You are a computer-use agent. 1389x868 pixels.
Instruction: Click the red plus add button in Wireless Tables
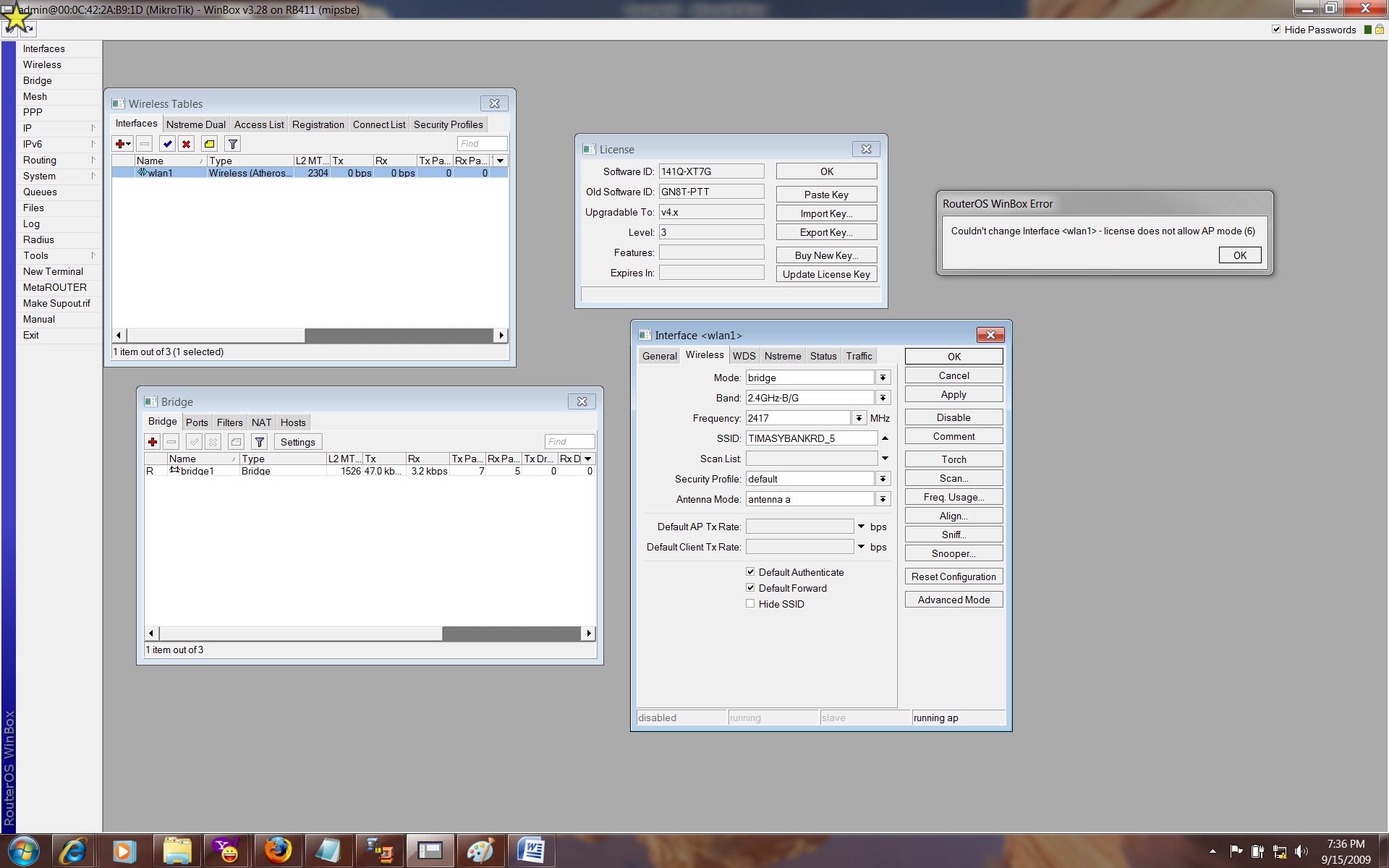coord(120,144)
